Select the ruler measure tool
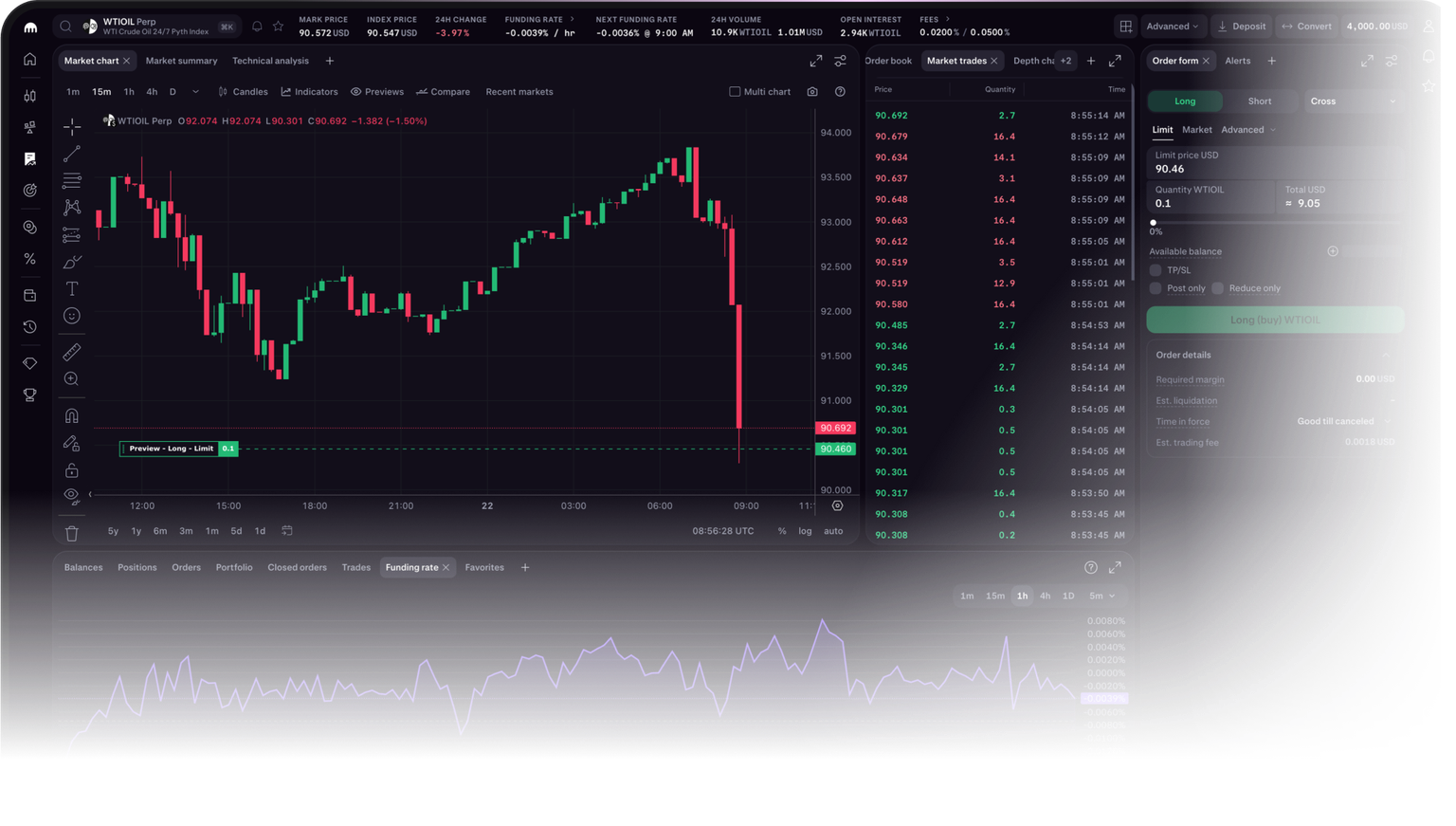 [72, 352]
